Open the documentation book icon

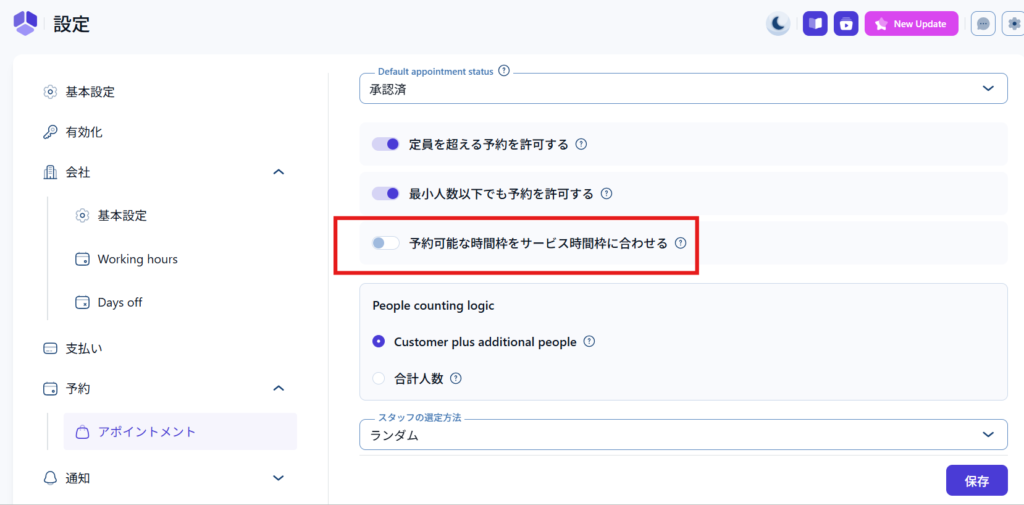click(815, 24)
